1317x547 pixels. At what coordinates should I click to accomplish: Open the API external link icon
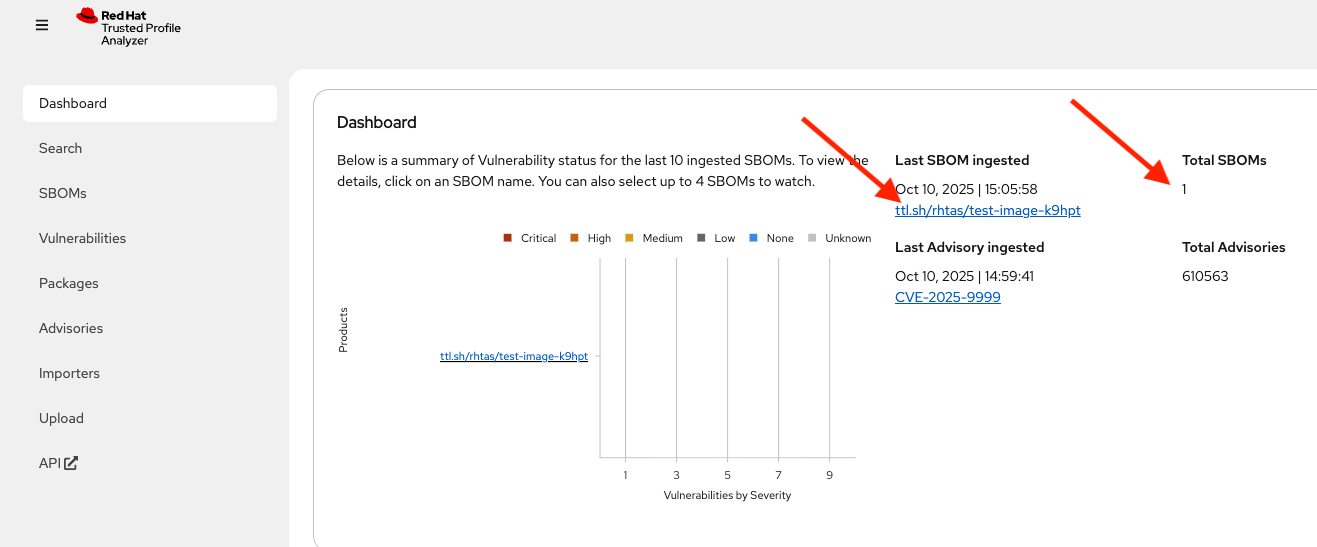tap(71, 463)
